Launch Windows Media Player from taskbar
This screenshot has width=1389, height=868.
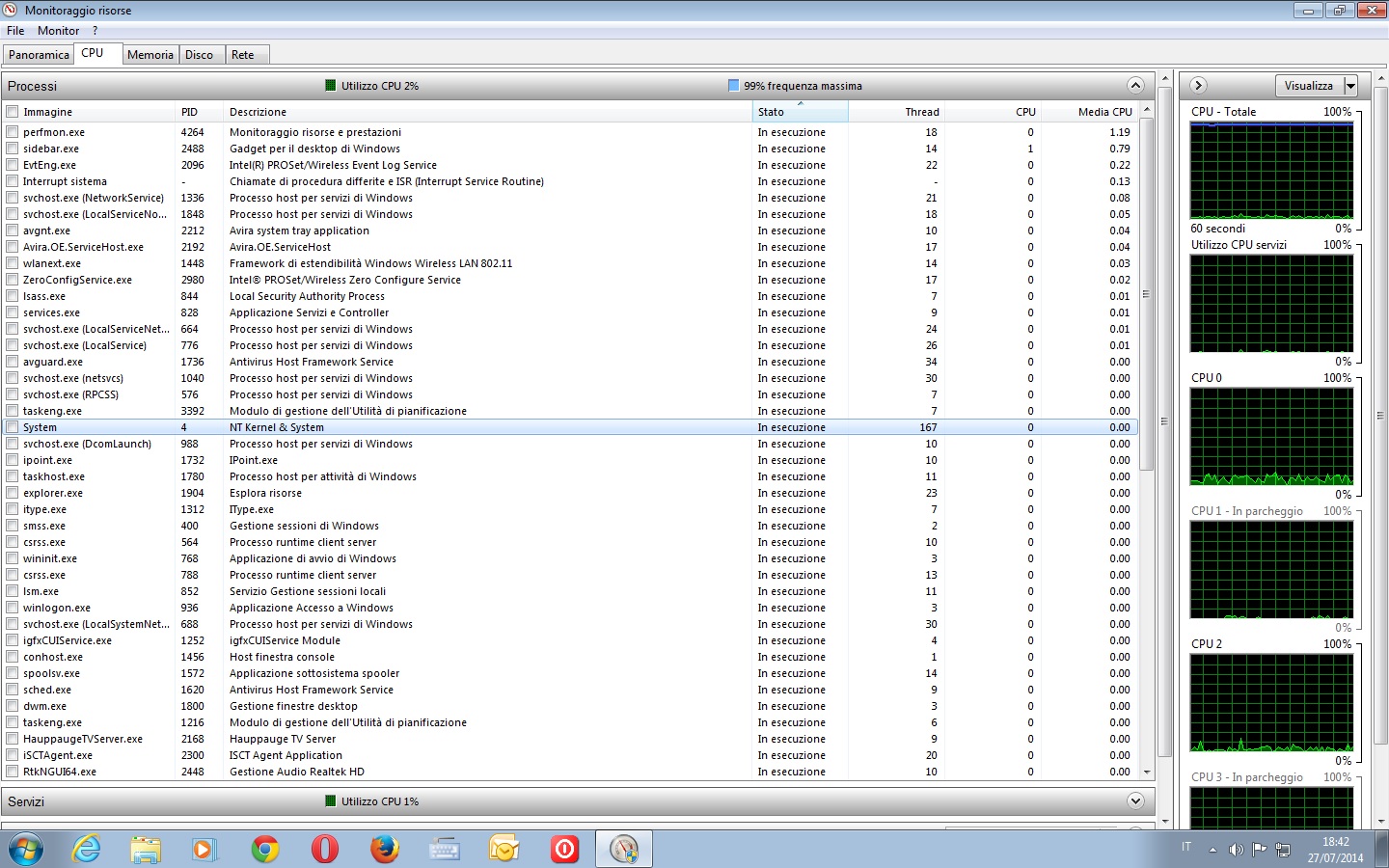click(204, 850)
